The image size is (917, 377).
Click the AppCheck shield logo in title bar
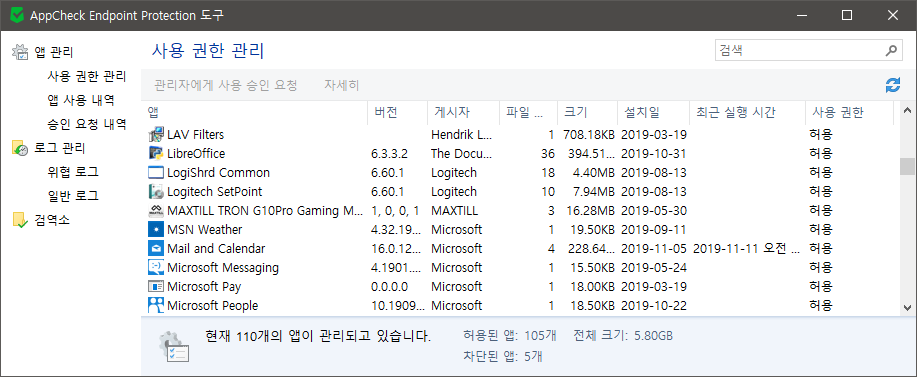click(17, 16)
